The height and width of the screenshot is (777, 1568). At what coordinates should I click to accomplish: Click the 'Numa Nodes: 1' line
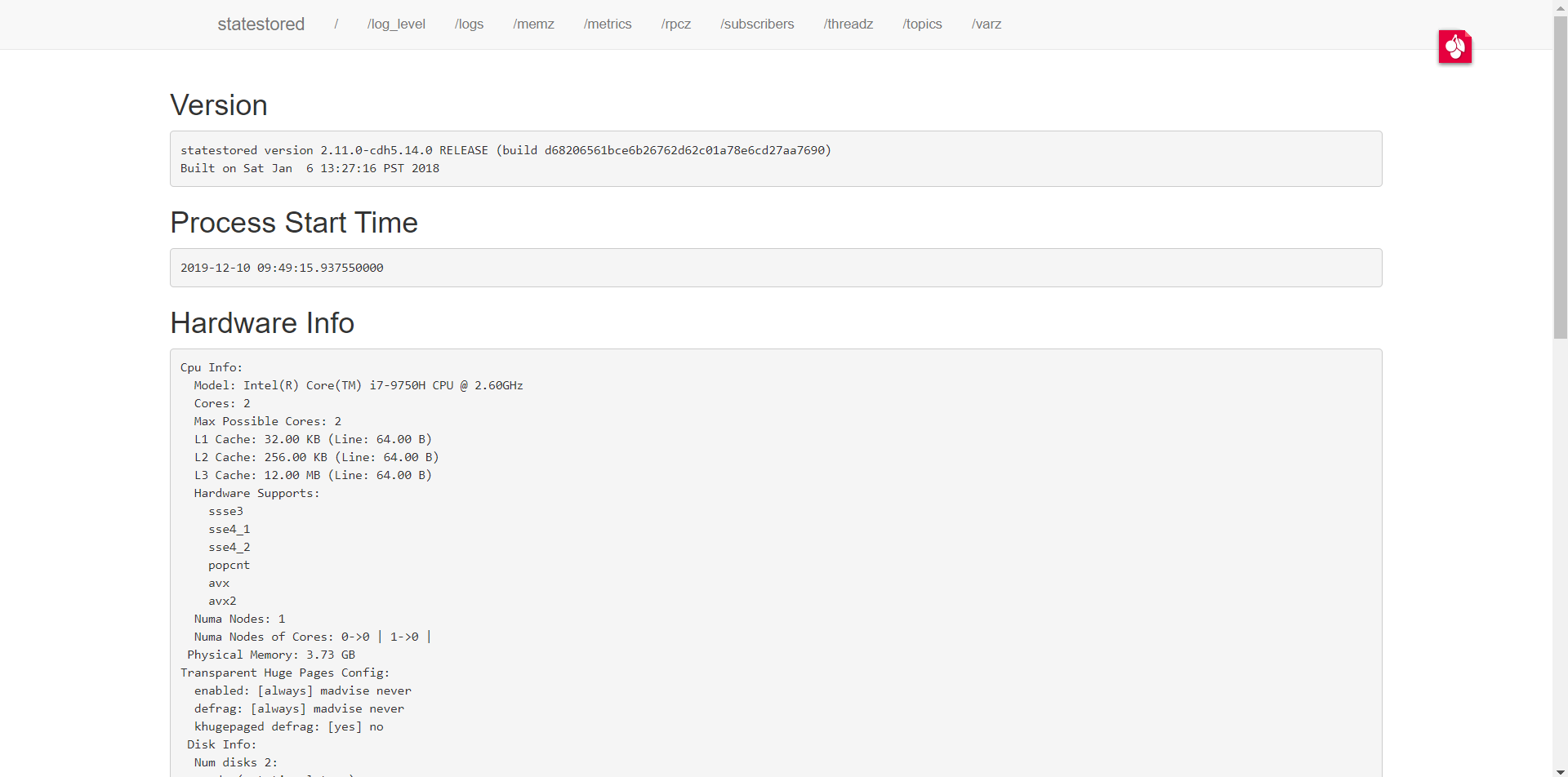(239, 619)
